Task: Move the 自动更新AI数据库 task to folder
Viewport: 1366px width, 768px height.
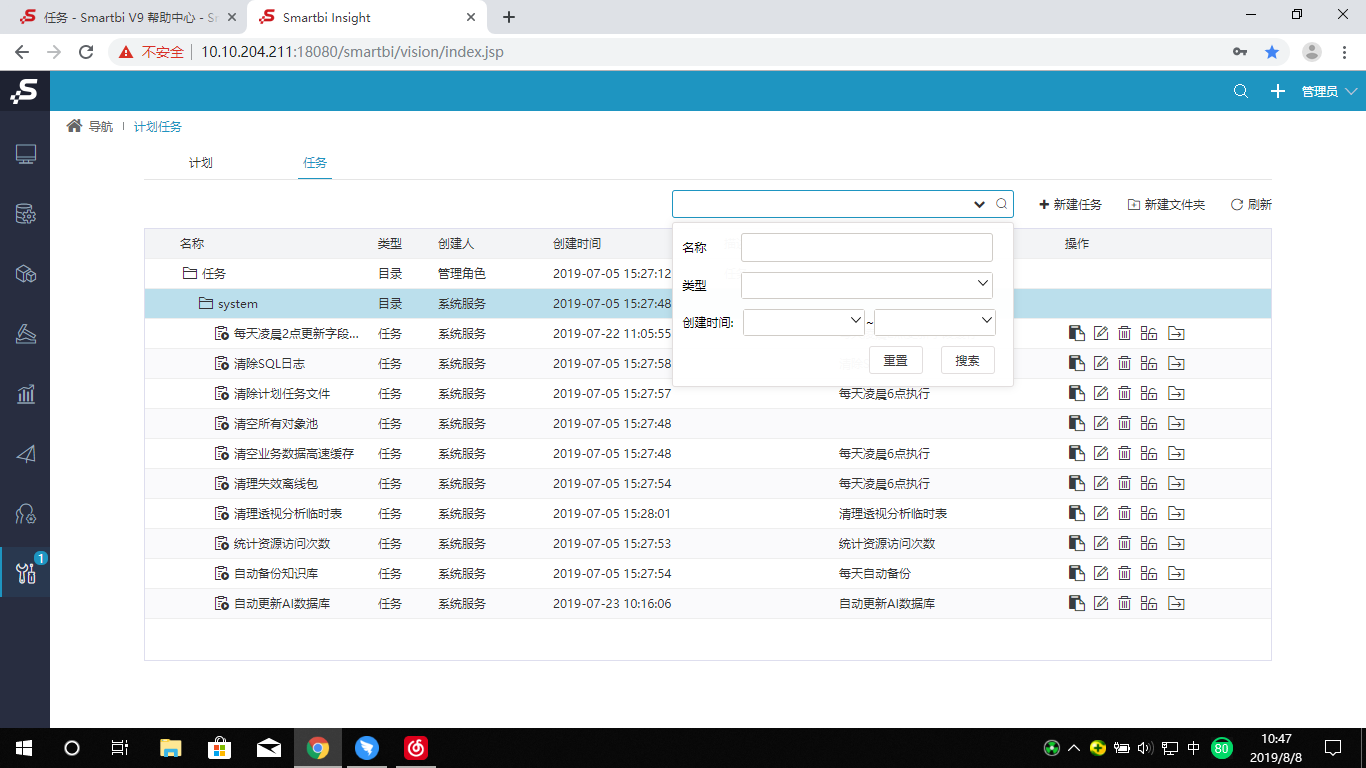Action: [1176, 603]
